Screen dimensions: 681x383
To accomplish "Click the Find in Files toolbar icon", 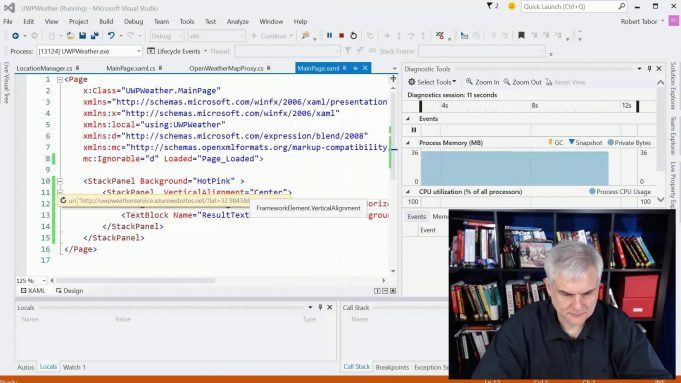I will coord(306,36).
